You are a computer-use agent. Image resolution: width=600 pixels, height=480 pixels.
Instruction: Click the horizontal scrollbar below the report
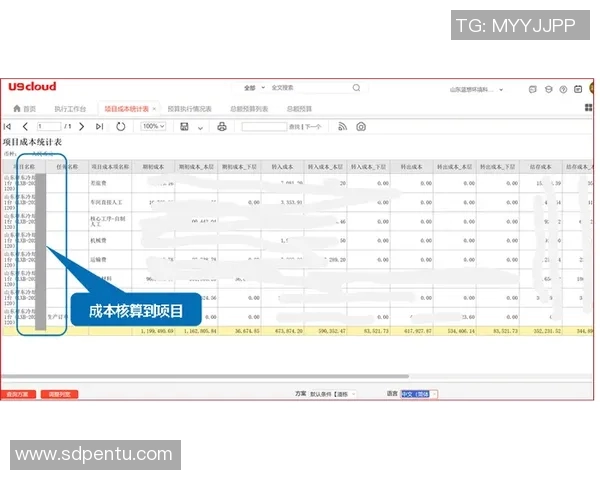(205, 376)
